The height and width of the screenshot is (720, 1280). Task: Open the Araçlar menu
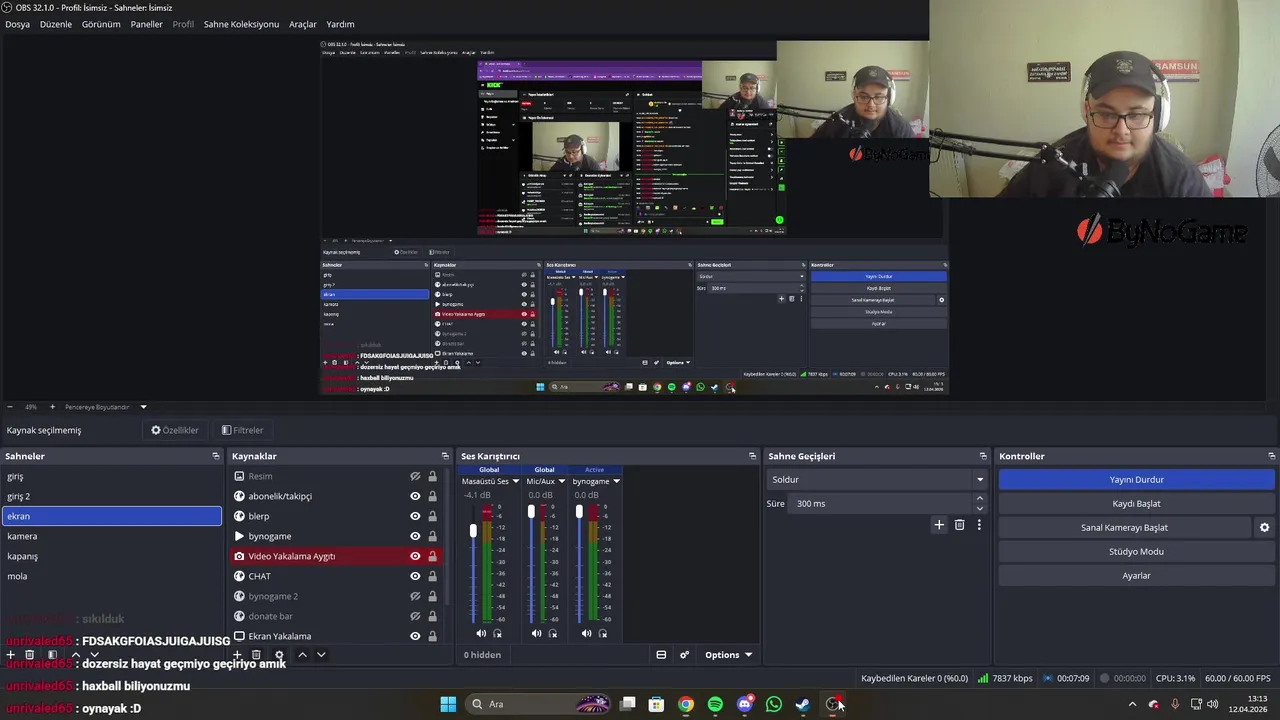[303, 24]
